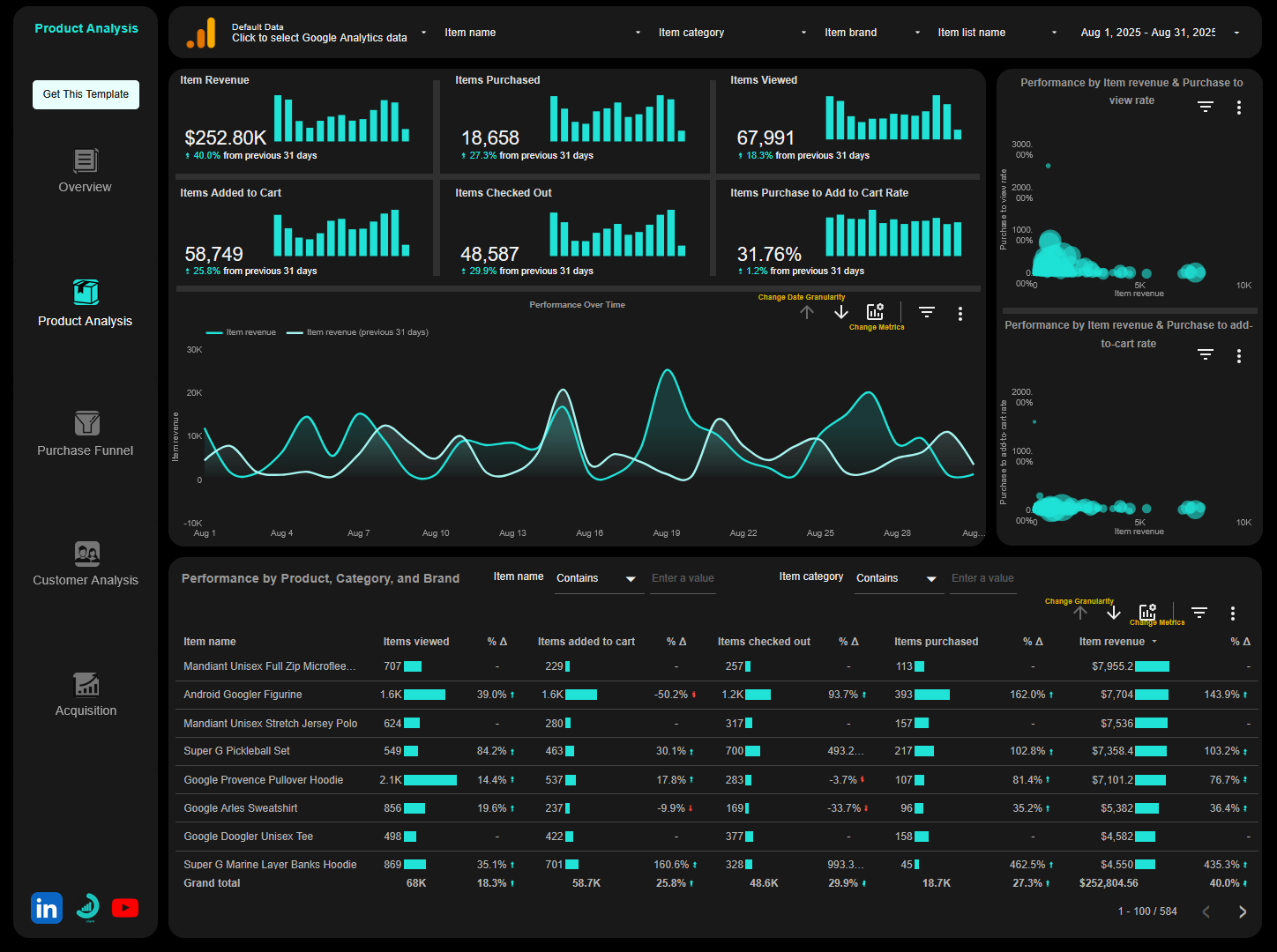Viewport: 1277px width, 952px height.
Task: Sort table by Item revenue column header
Action: [1114, 641]
